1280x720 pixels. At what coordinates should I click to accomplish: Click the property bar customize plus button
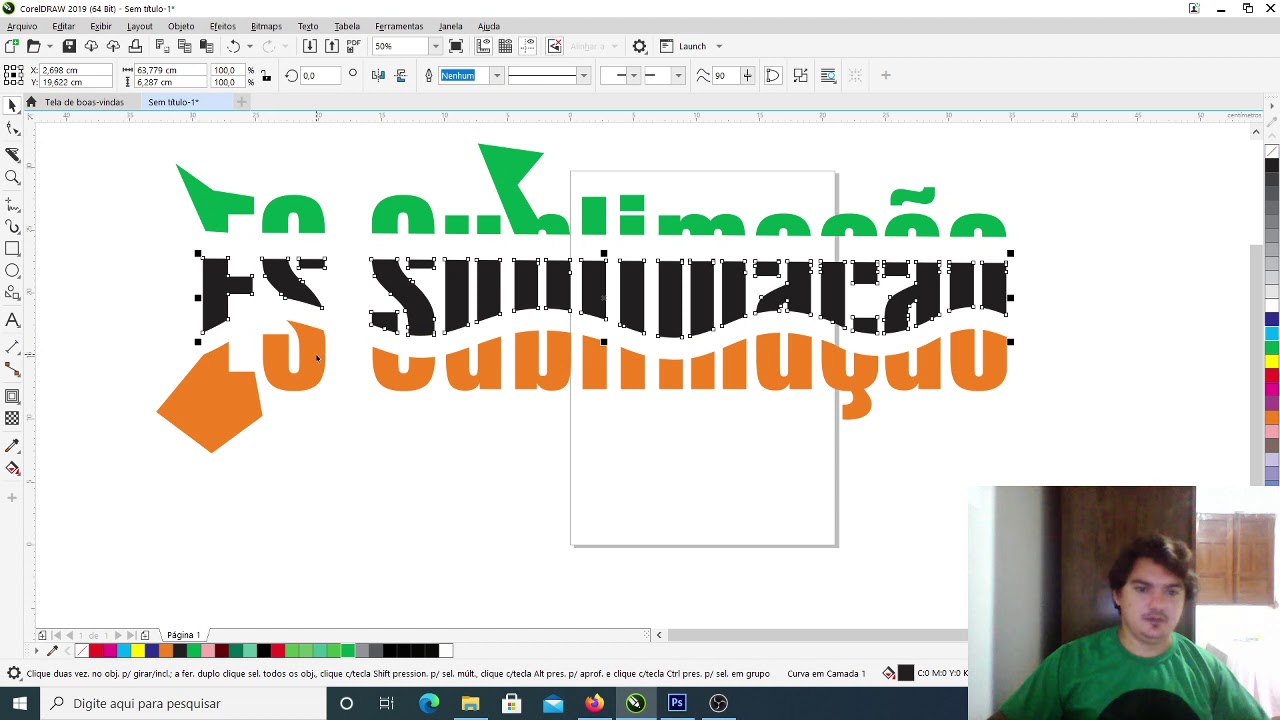tap(885, 75)
